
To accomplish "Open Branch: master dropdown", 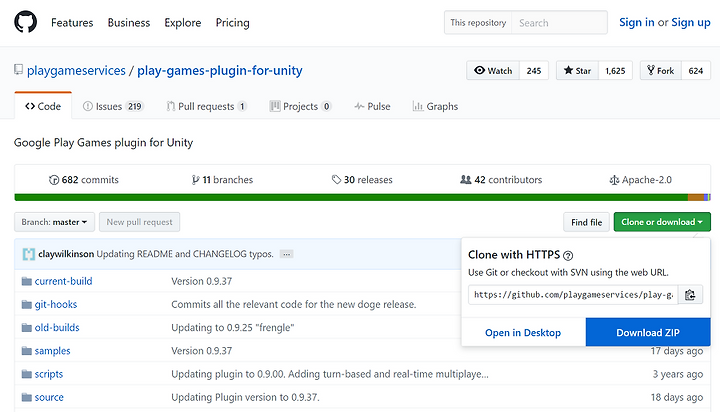I will point(54,222).
